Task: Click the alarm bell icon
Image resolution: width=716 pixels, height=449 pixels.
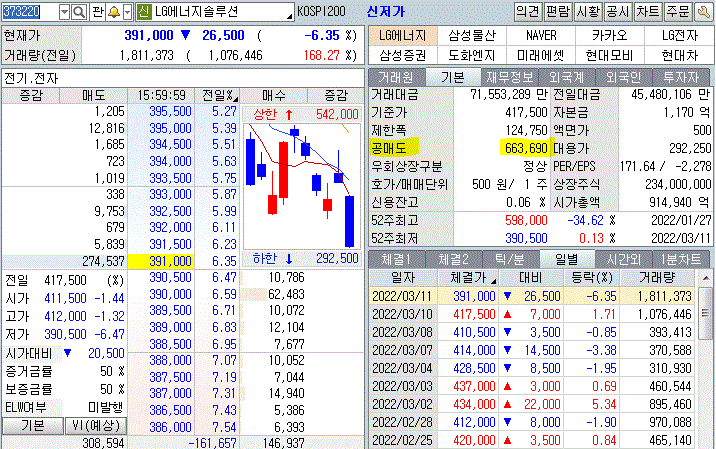Action: (114, 12)
